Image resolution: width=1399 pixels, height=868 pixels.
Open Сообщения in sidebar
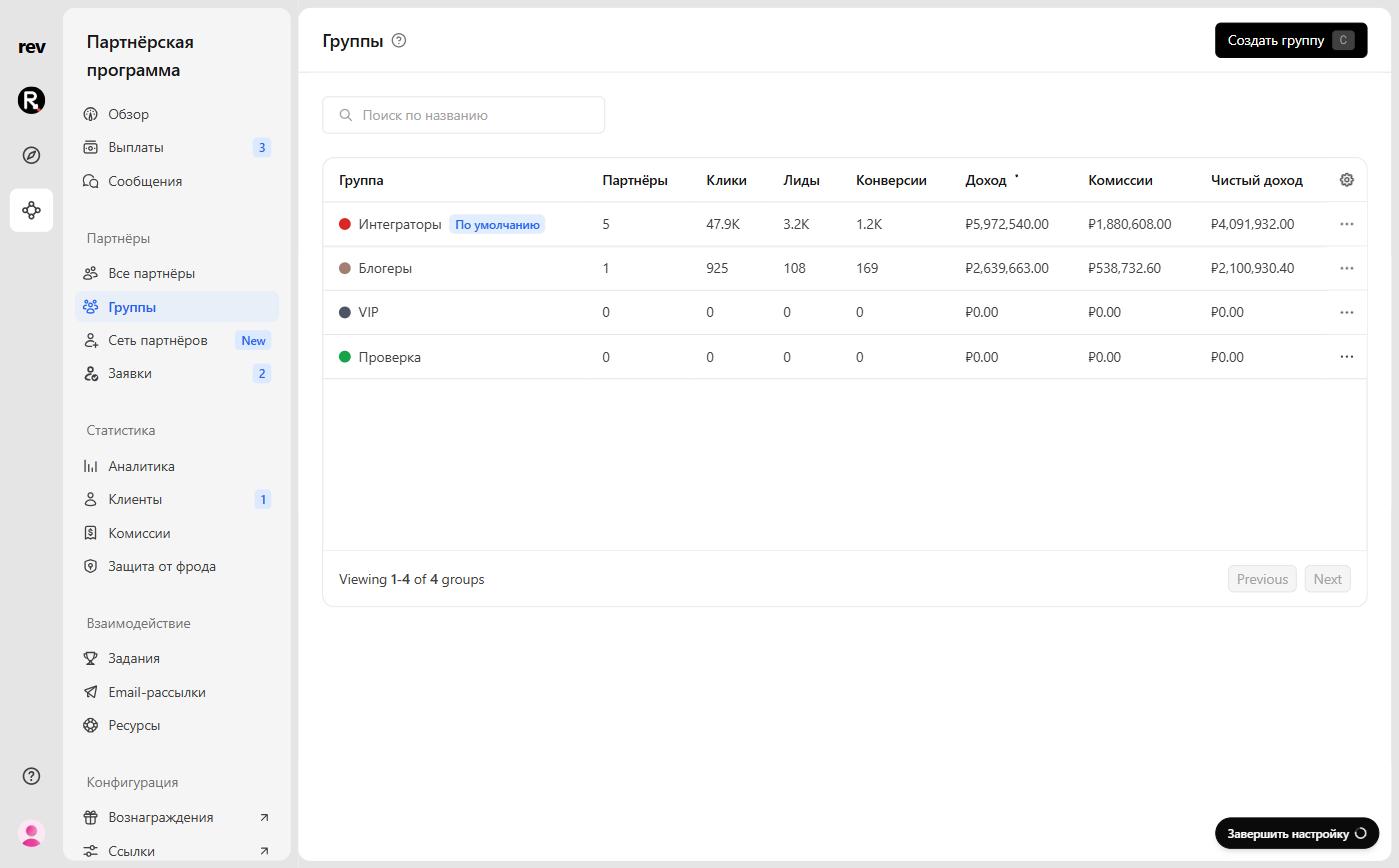(177, 181)
